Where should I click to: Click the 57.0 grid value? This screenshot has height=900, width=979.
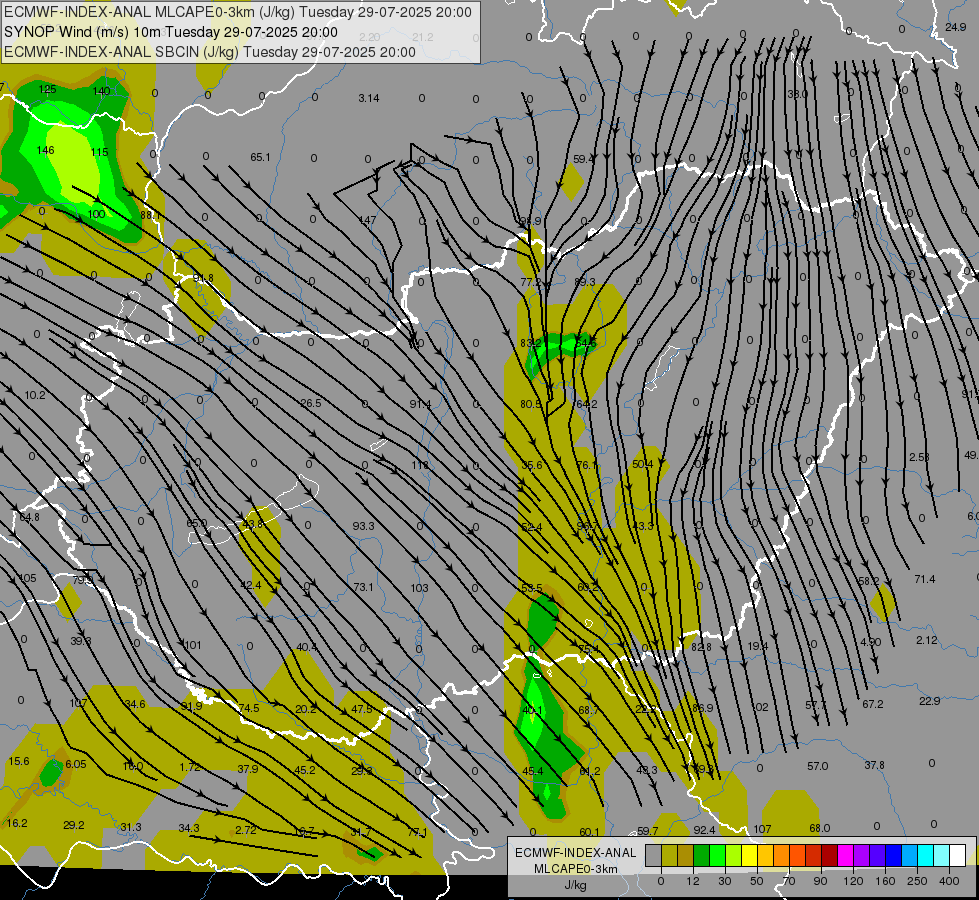[x=817, y=766]
